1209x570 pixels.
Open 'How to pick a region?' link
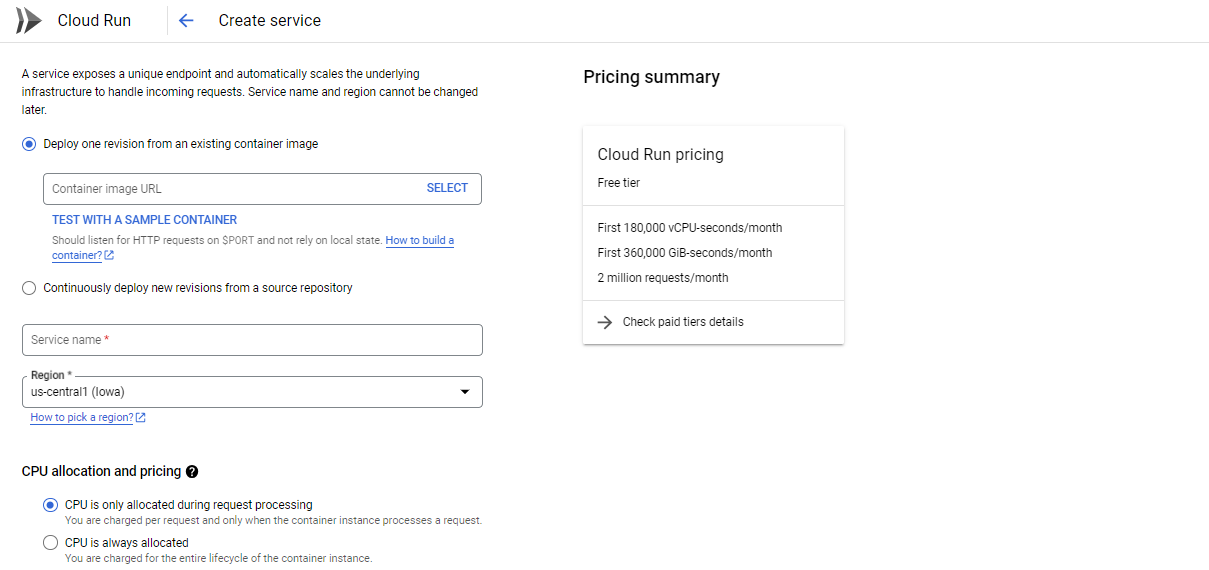[82, 418]
